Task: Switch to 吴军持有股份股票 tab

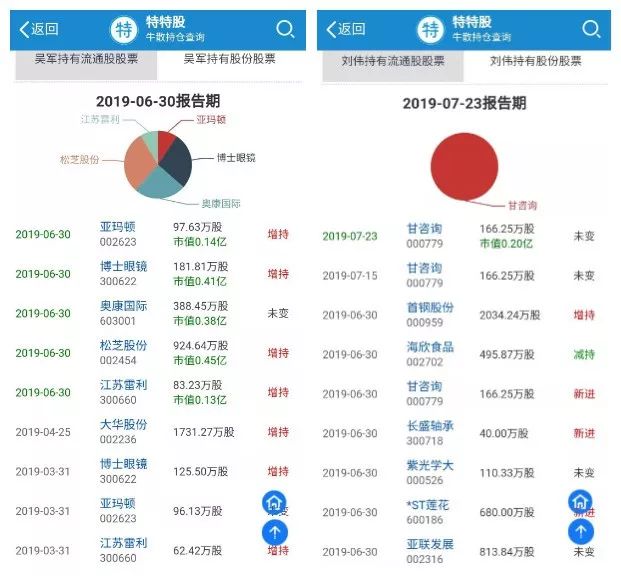Action: 230,59
